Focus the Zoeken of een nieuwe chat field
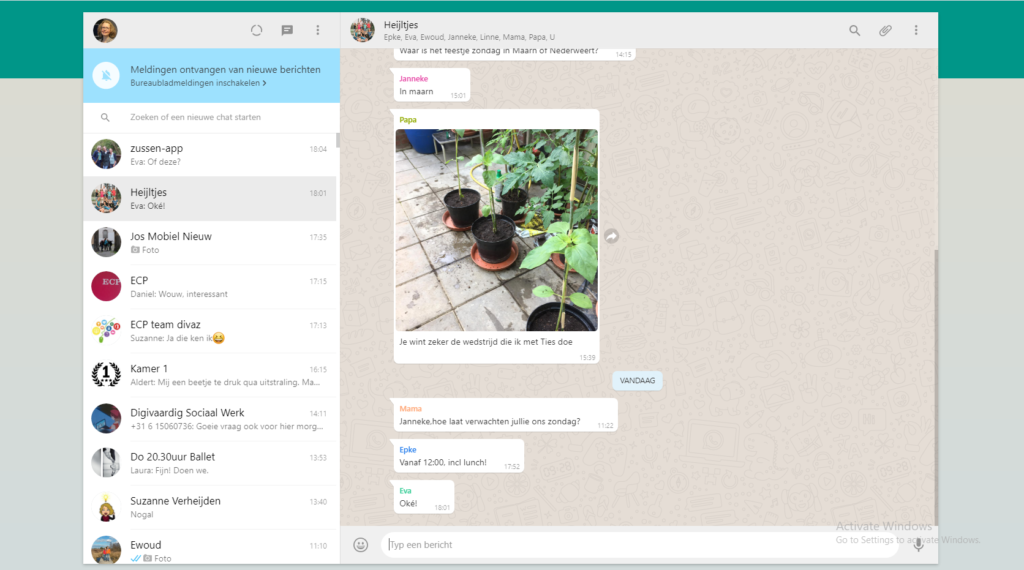The image size is (1024, 570). (212, 118)
